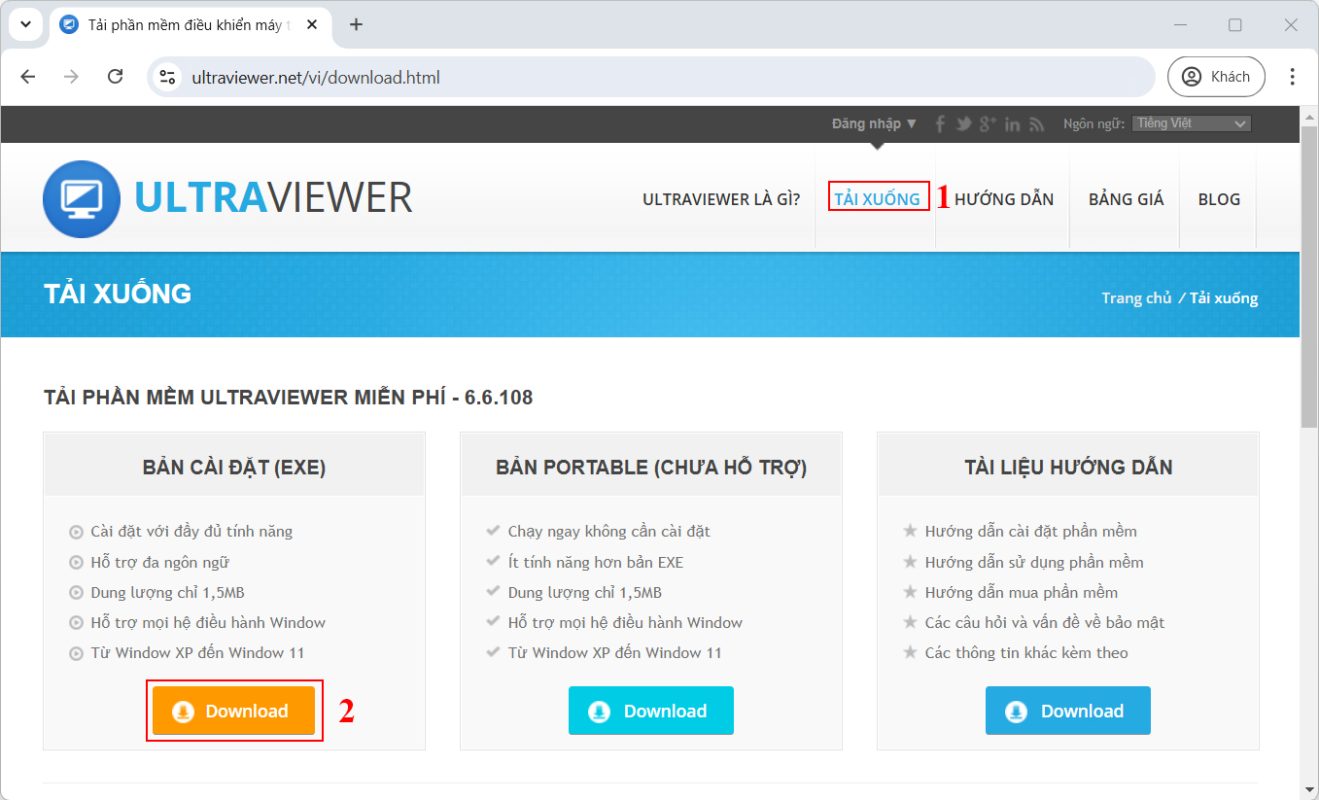
Task: Download the BẢN CÀI ĐẶT (EXE) version
Action: click(x=233, y=710)
